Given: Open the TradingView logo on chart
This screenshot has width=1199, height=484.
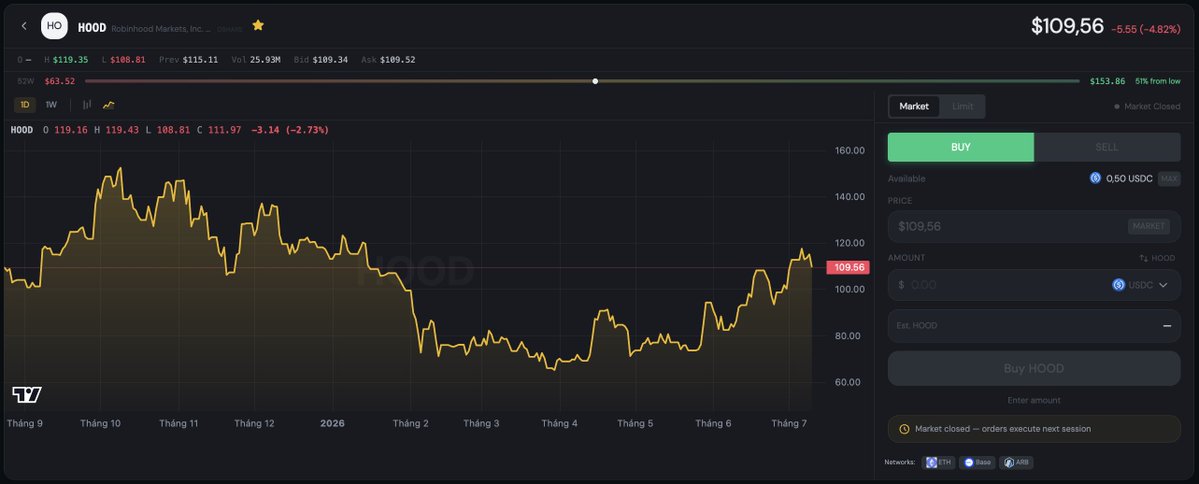Looking at the screenshot, I should point(27,395).
